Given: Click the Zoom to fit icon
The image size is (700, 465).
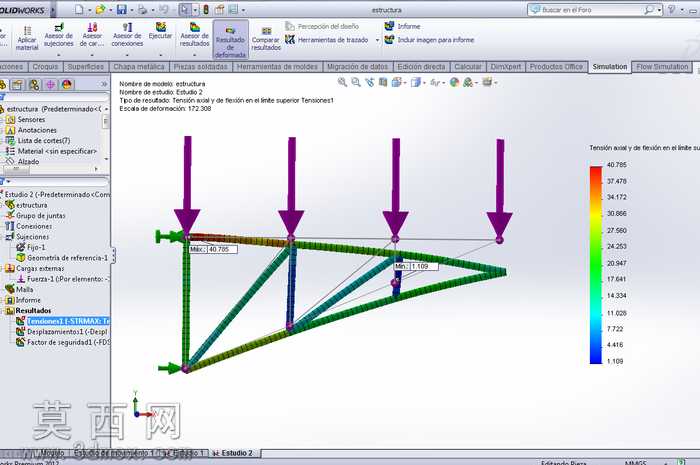Looking at the screenshot, I should [x=342, y=82].
